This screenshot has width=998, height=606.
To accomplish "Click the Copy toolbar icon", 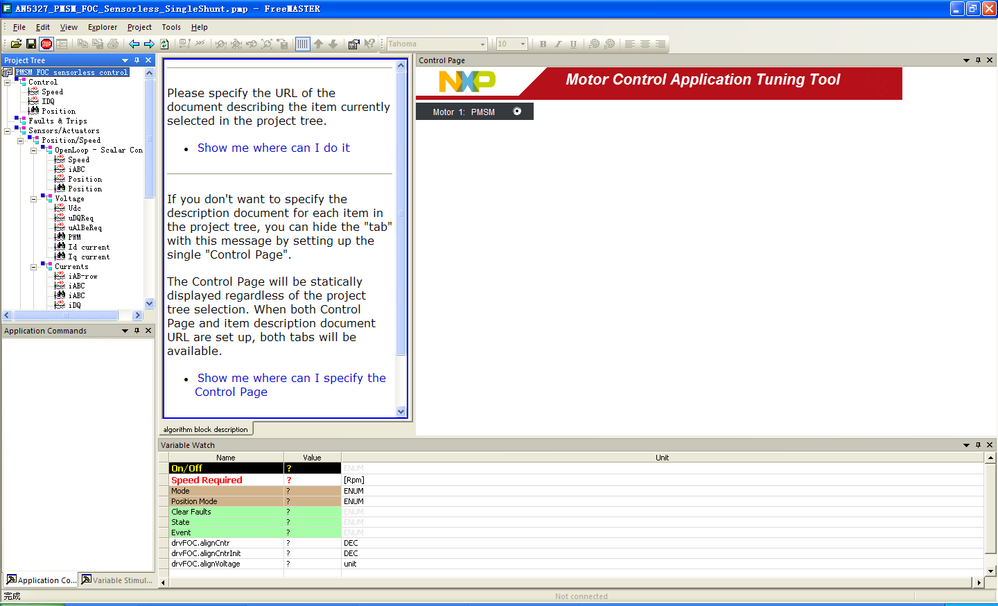I will (82, 44).
